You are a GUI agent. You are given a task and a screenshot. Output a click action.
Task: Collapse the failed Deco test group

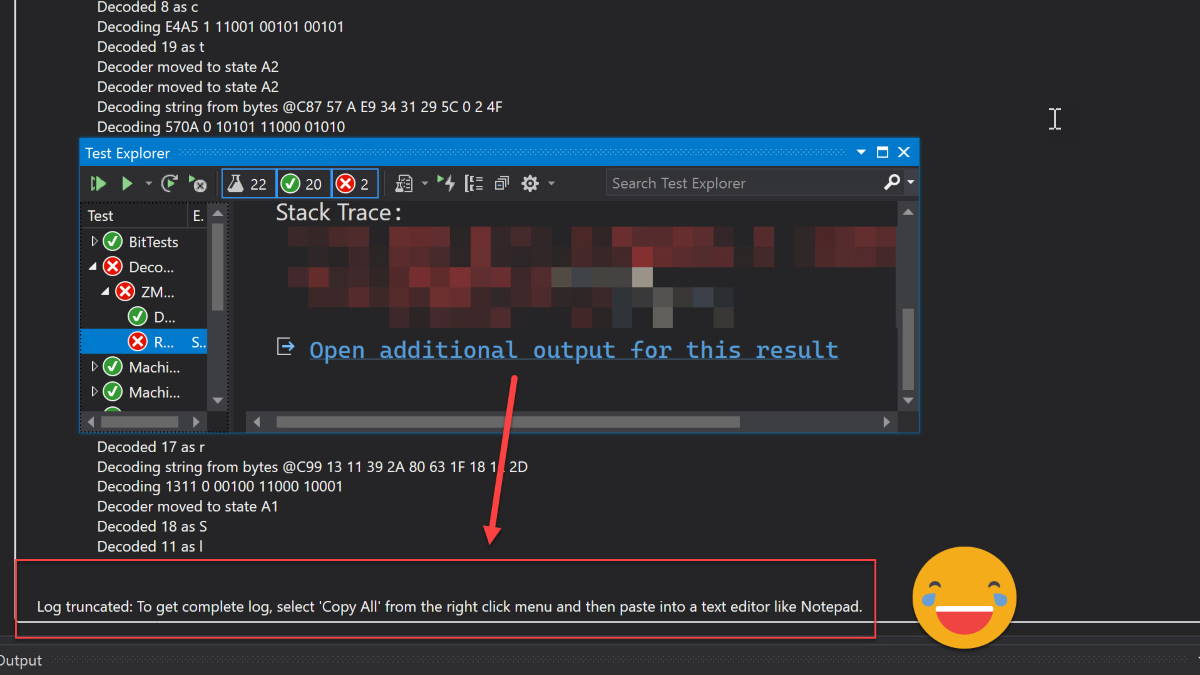click(x=95, y=266)
